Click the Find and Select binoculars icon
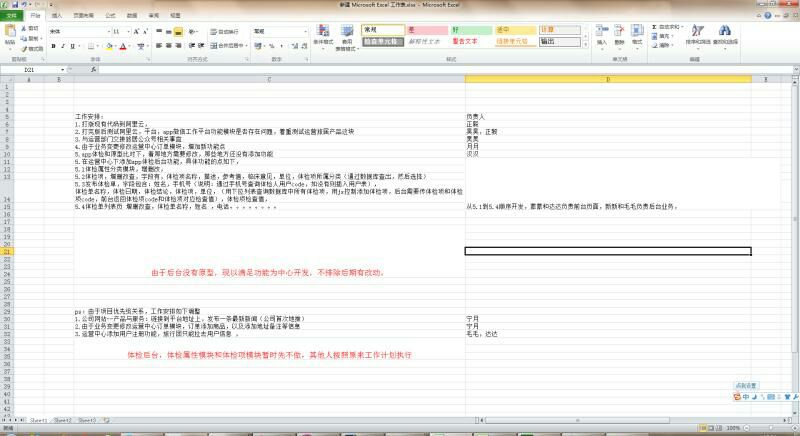Image resolution: width=800 pixels, height=436 pixels. point(725,36)
